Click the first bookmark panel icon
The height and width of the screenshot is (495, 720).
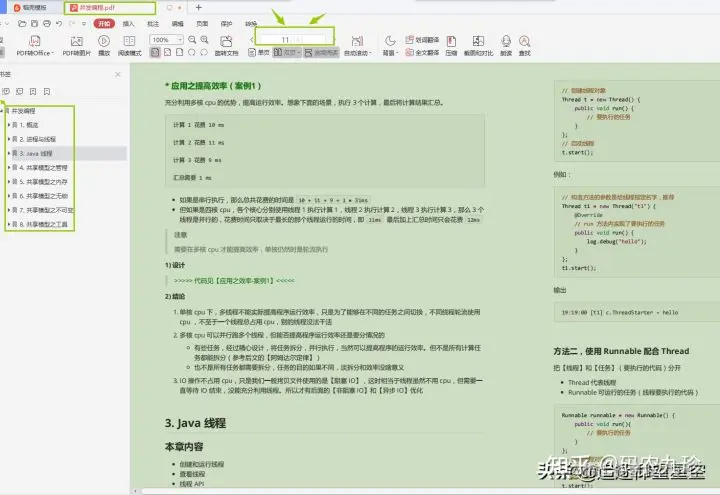coord(6,92)
